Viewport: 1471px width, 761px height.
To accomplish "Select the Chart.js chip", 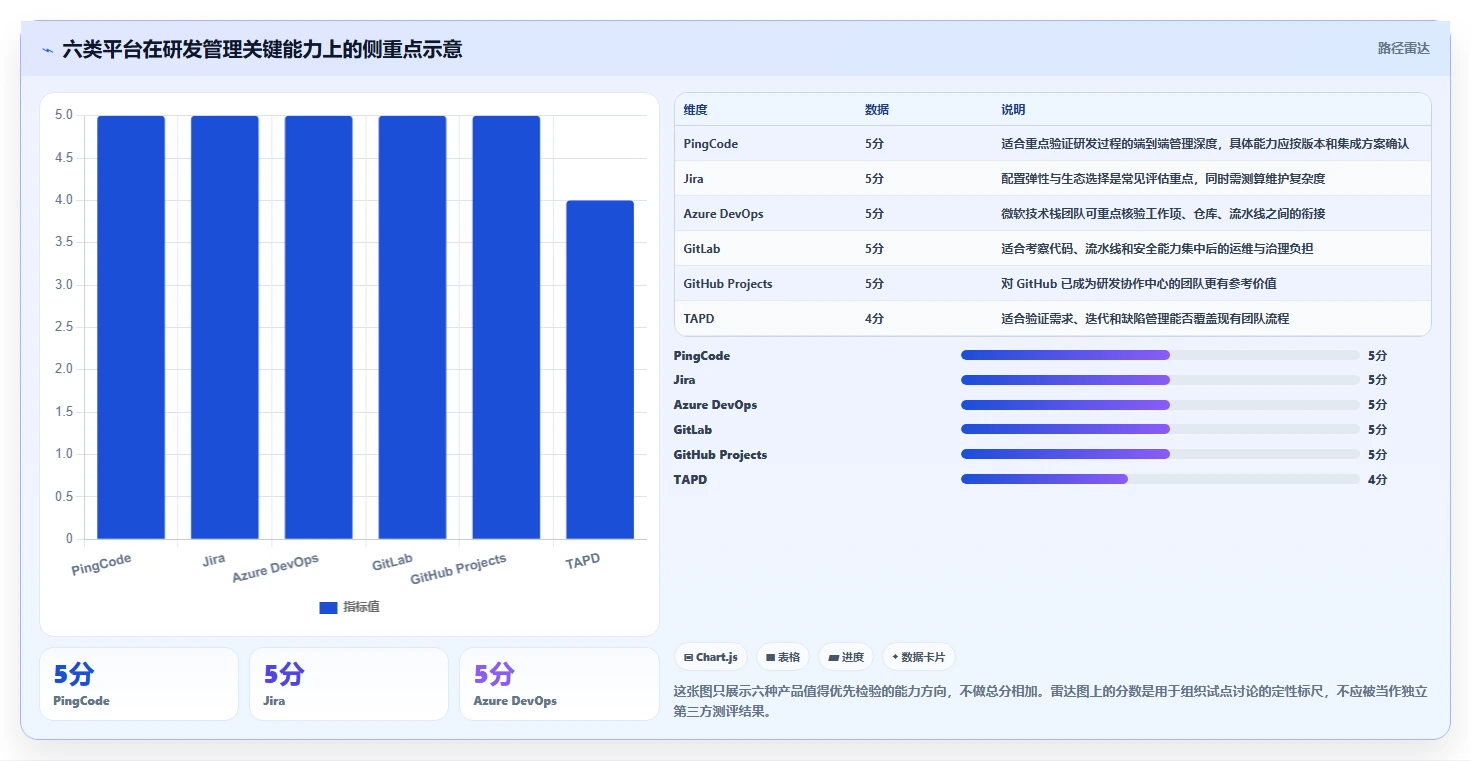I will (711, 657).
